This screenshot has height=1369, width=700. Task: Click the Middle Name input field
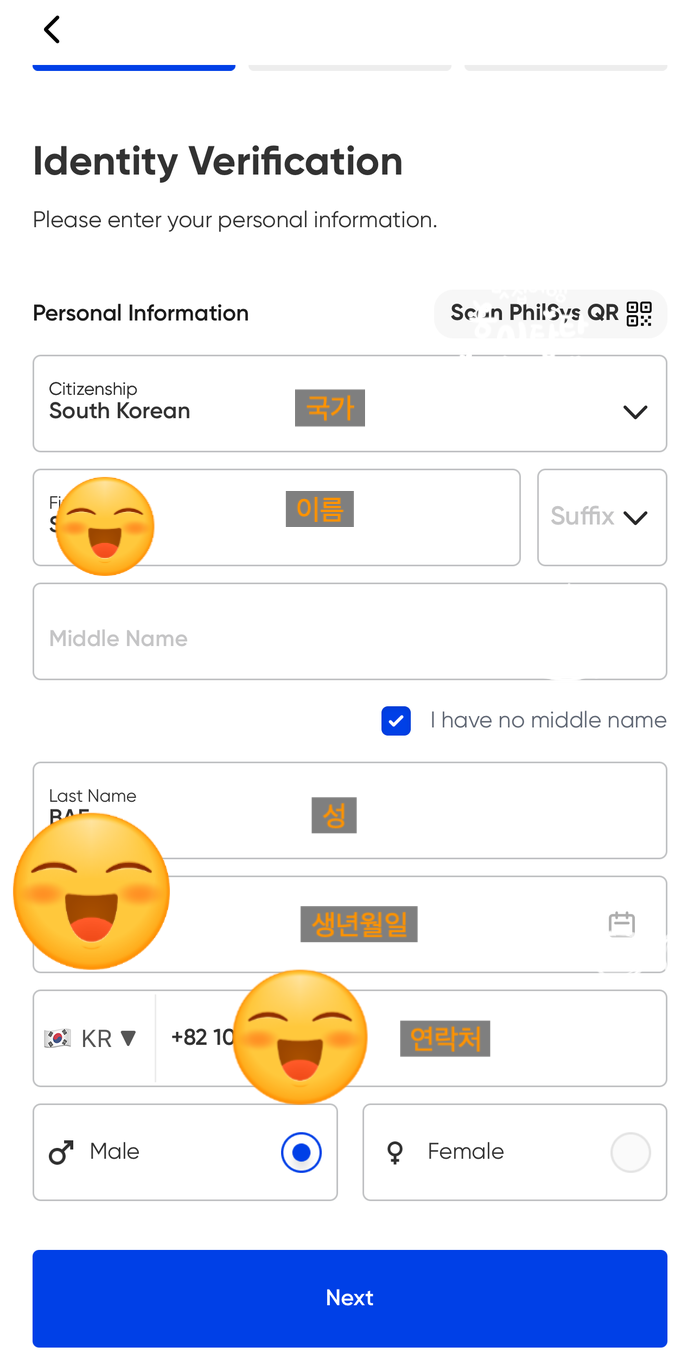(350, 632)
